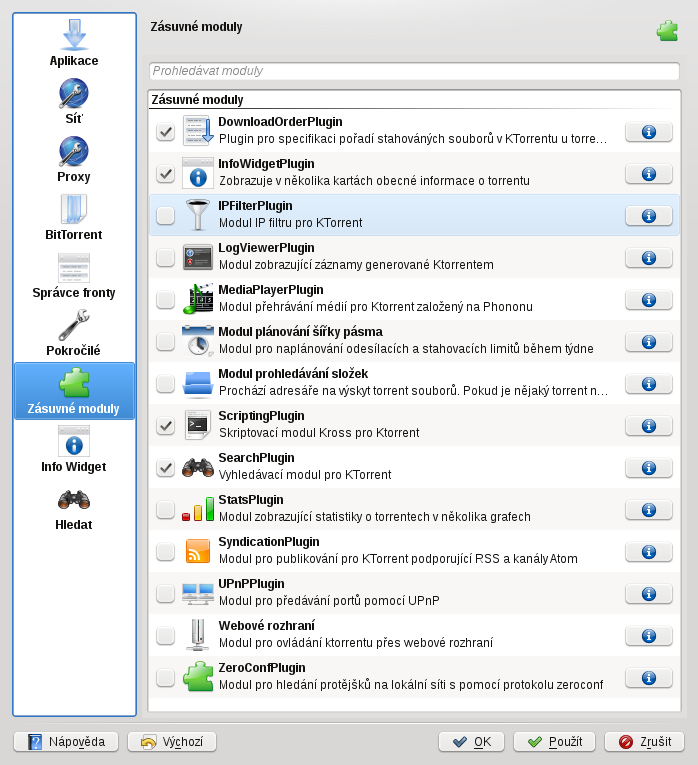Click the DownloadOrderPlugin list icon
This screenshot has height=765, width=698.
pos(198,131)
